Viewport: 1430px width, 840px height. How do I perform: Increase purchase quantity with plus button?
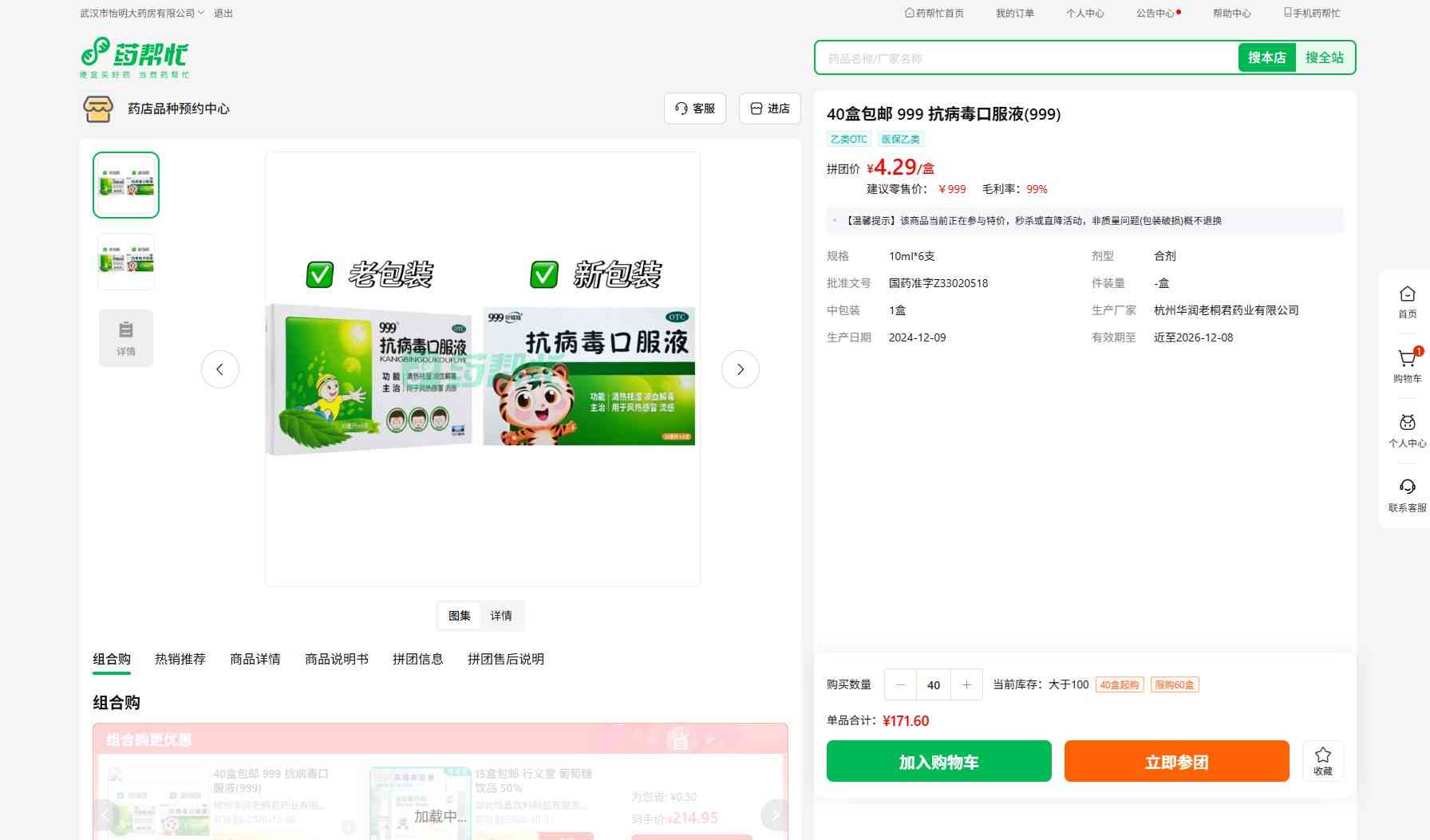pos(966,684)
